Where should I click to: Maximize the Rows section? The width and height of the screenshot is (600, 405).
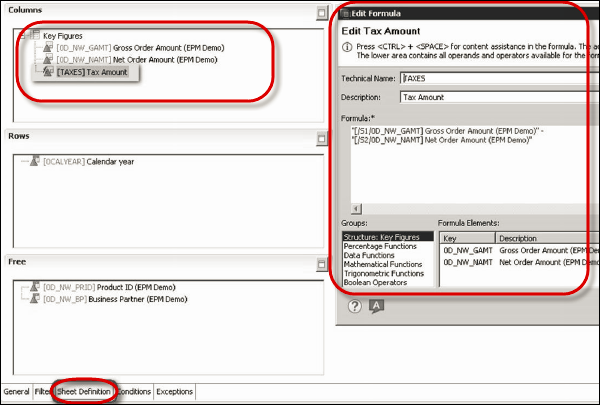(x=321, y=139)
